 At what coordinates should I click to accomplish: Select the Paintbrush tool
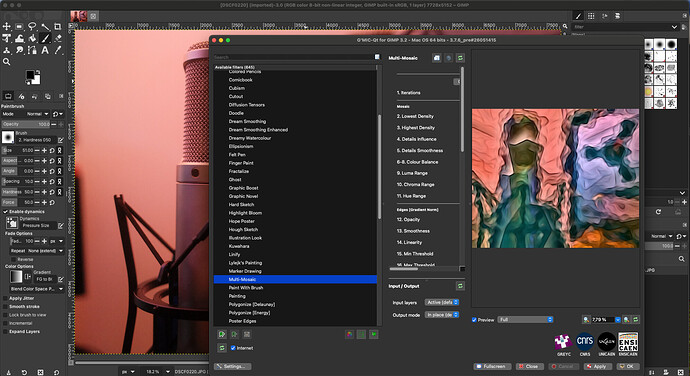click(x=45, y=39)
